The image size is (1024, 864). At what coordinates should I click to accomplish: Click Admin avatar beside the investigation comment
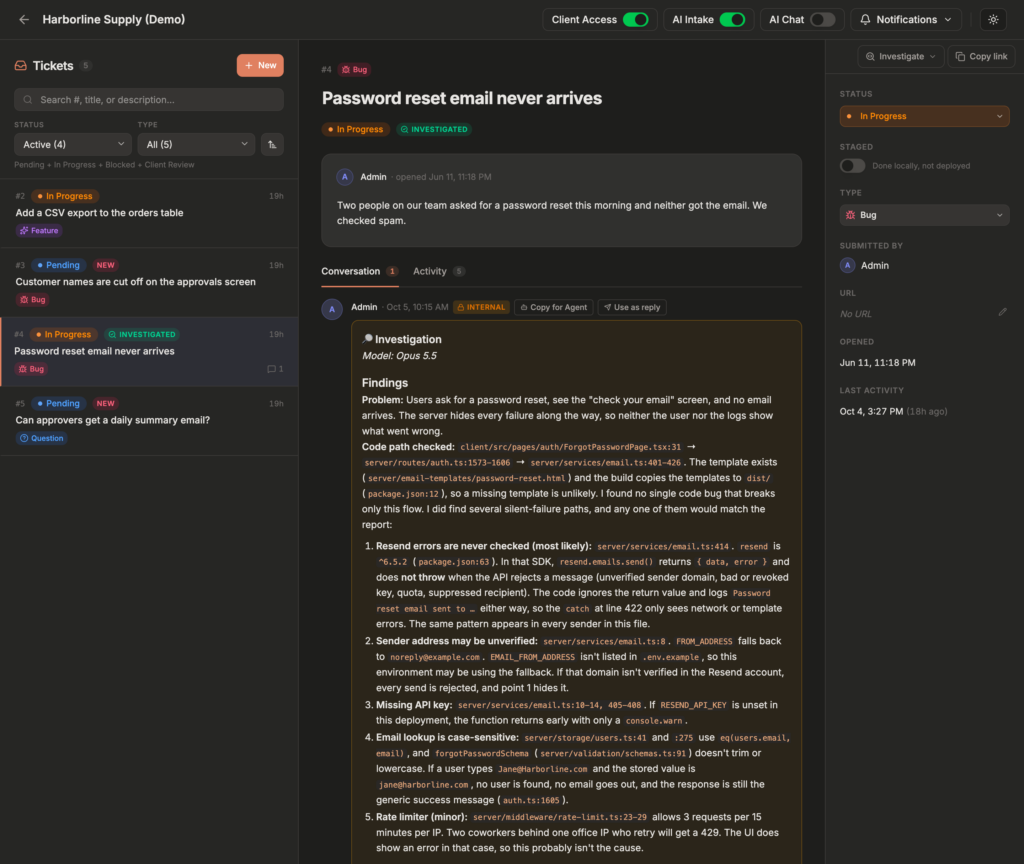[332, 309]
